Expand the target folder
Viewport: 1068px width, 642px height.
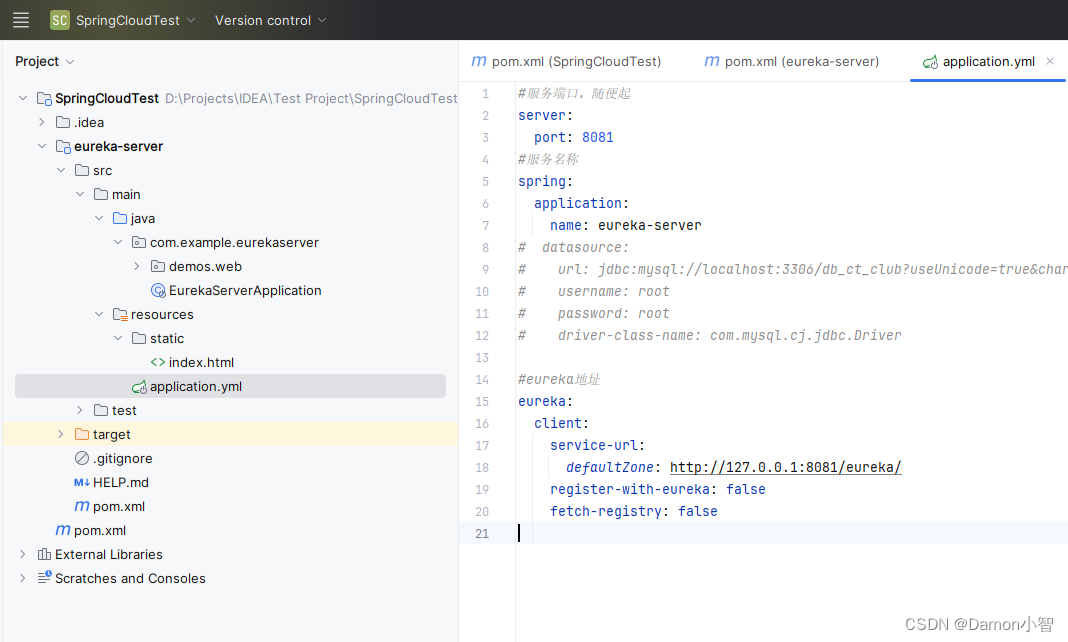tap(61, 434)
